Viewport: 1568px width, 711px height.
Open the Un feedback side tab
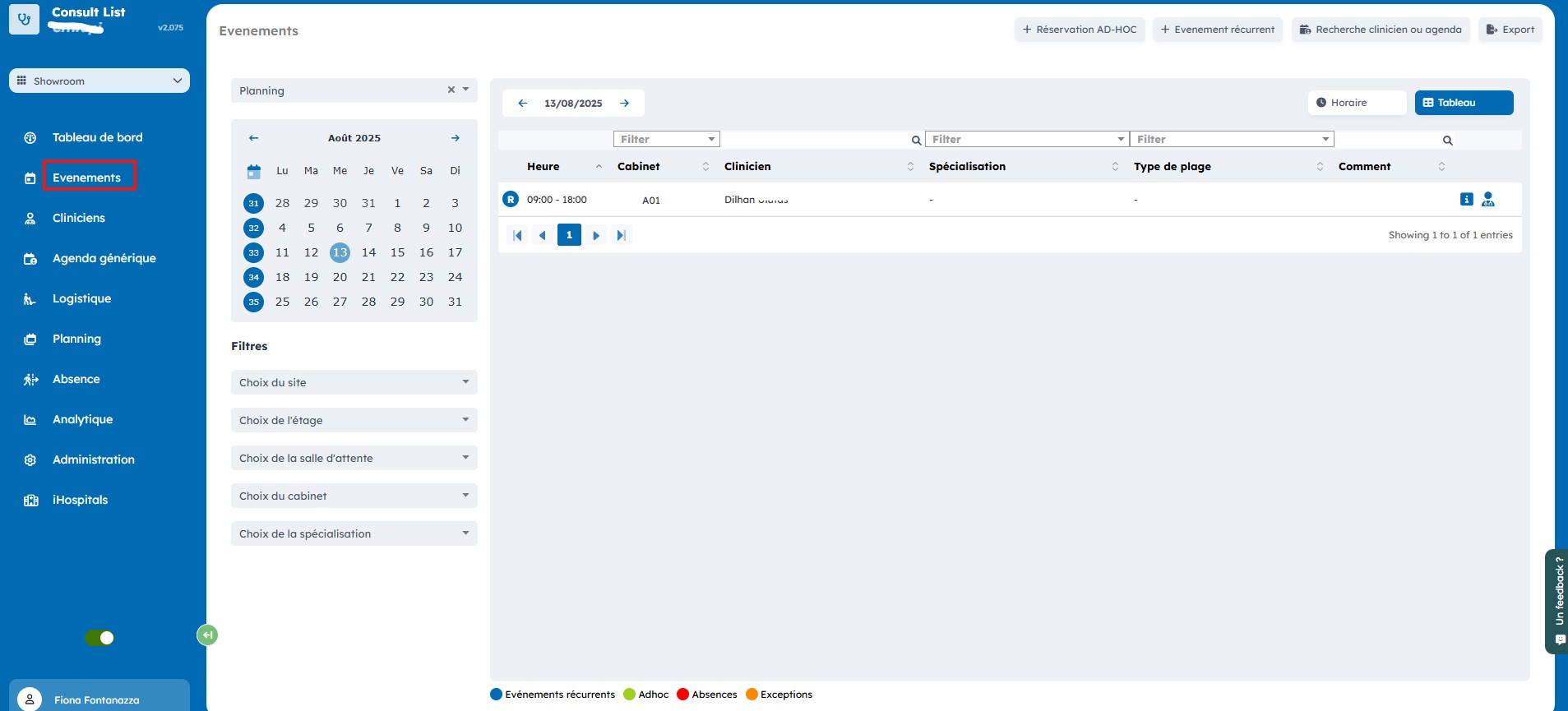1558,600
